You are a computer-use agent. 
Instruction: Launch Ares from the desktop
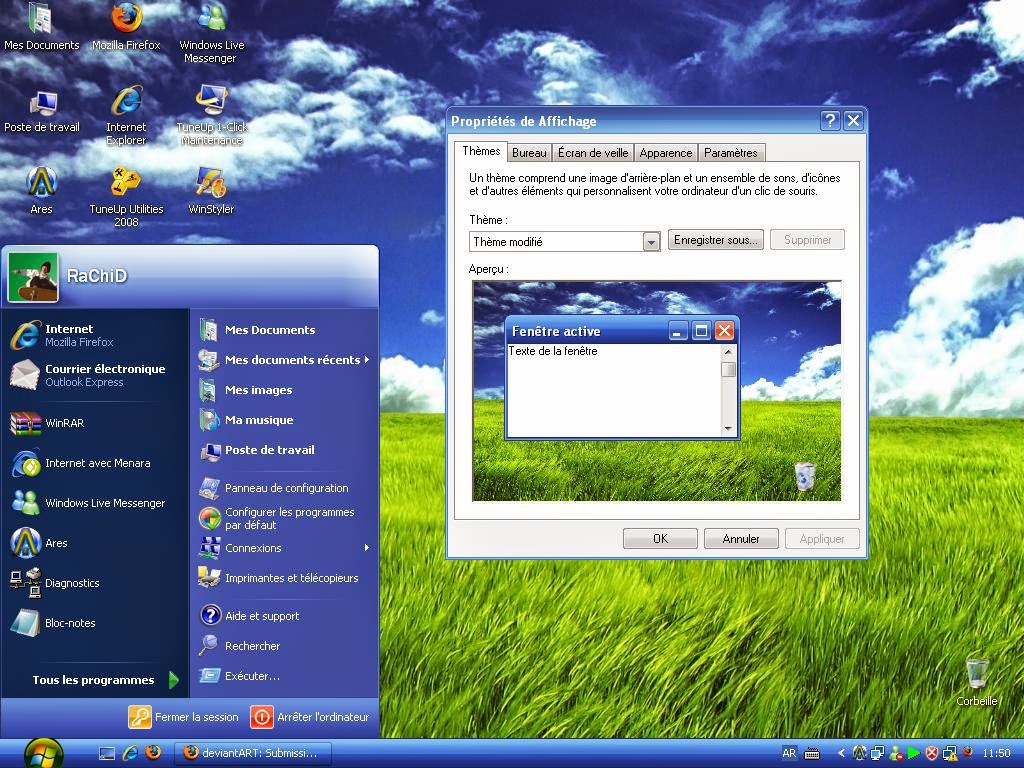[41, 187]
